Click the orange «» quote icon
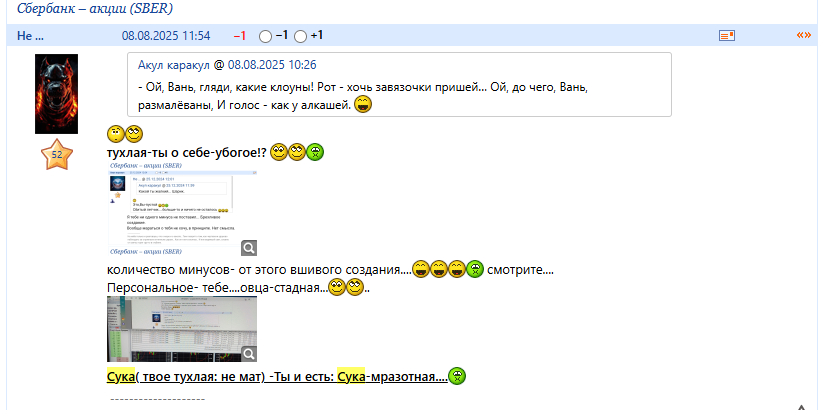 (803, 35)
